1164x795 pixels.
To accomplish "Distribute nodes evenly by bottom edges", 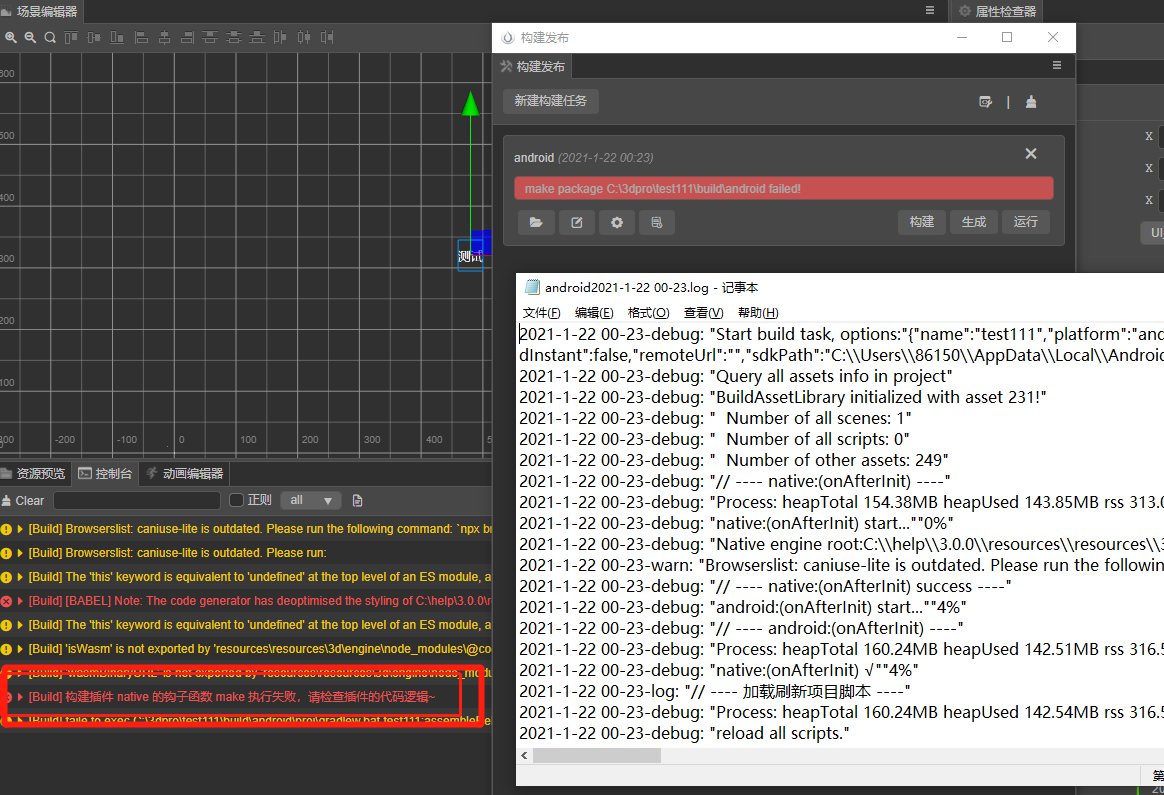I will click(x=257, y=37).
